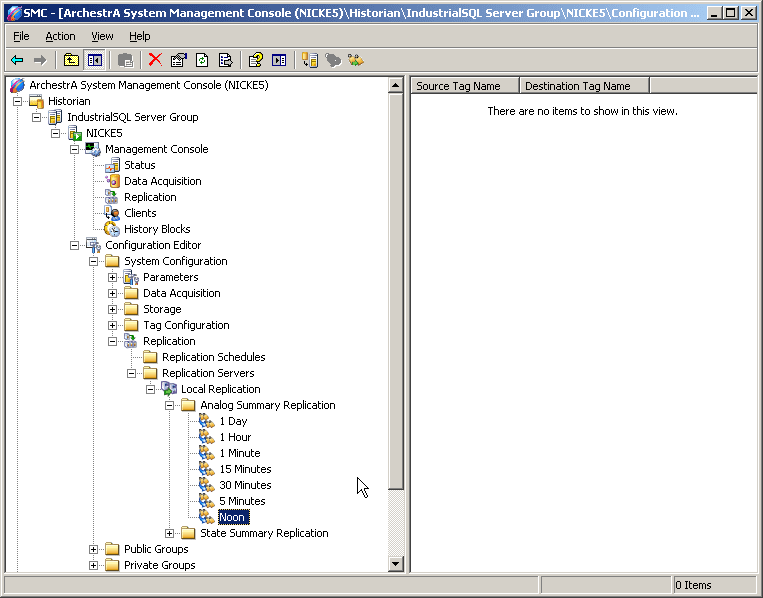Refresh the view using toolbar icon
The image size is (763, 598).
tap(202, 60)
